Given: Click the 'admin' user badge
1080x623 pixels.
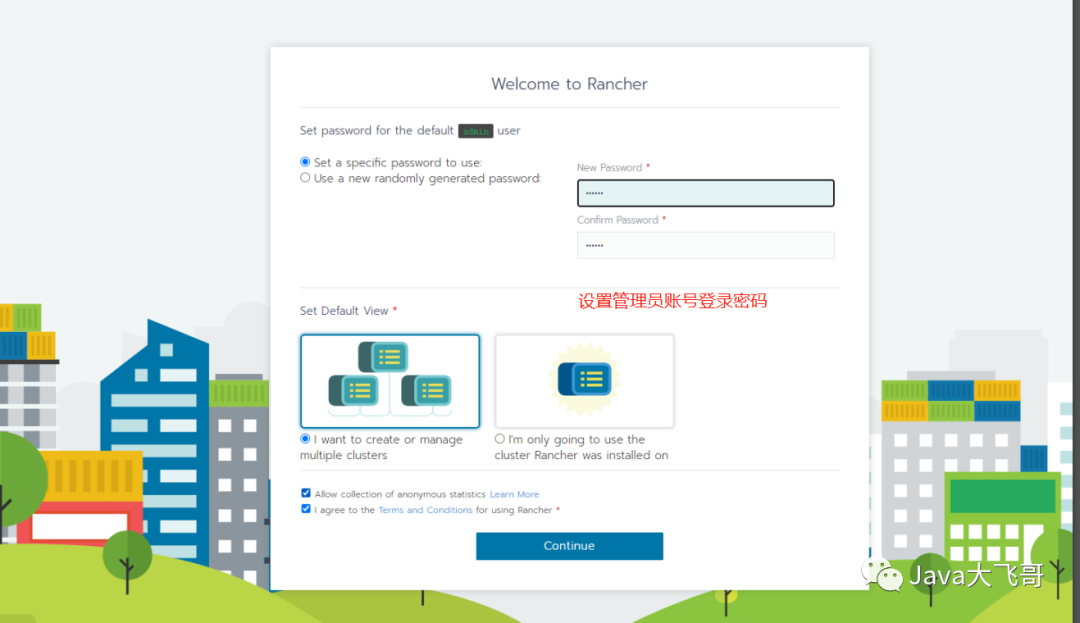Looking at the screenshot, I should 475,131.
